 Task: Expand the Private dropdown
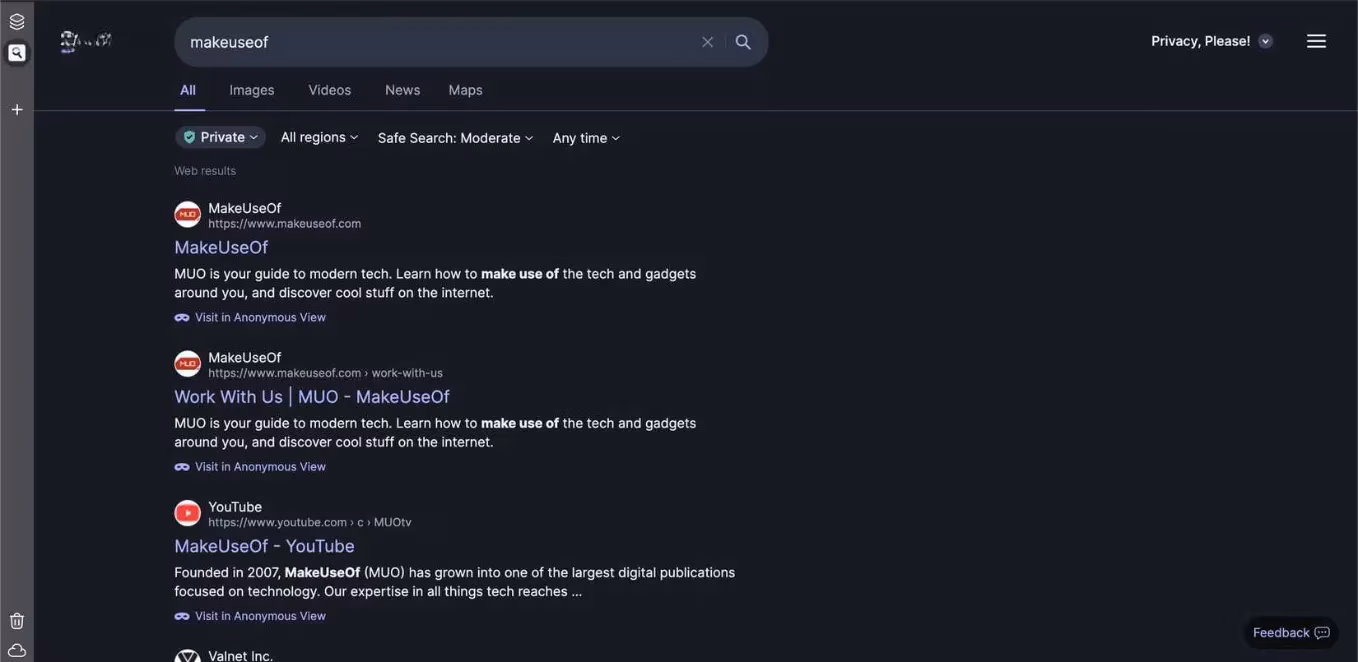[x=220, y=137]
